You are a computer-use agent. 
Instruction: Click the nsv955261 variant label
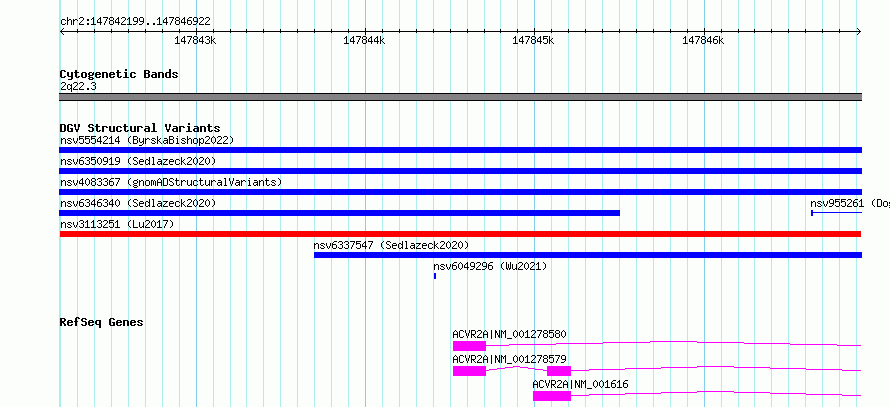coord(850,203)
